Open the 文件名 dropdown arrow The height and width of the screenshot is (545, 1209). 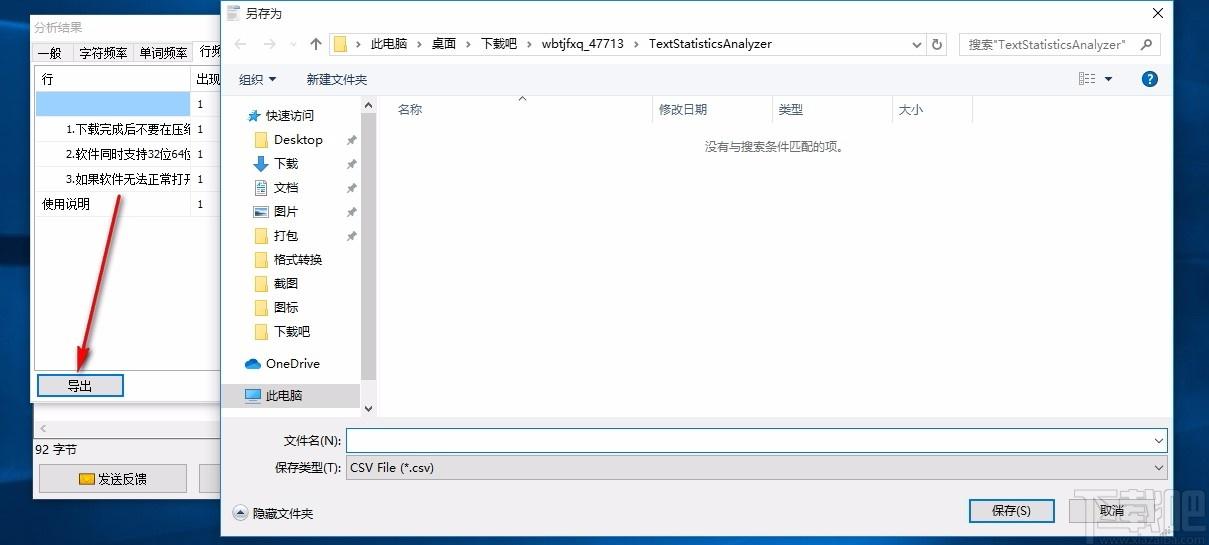pos(1159,440)
